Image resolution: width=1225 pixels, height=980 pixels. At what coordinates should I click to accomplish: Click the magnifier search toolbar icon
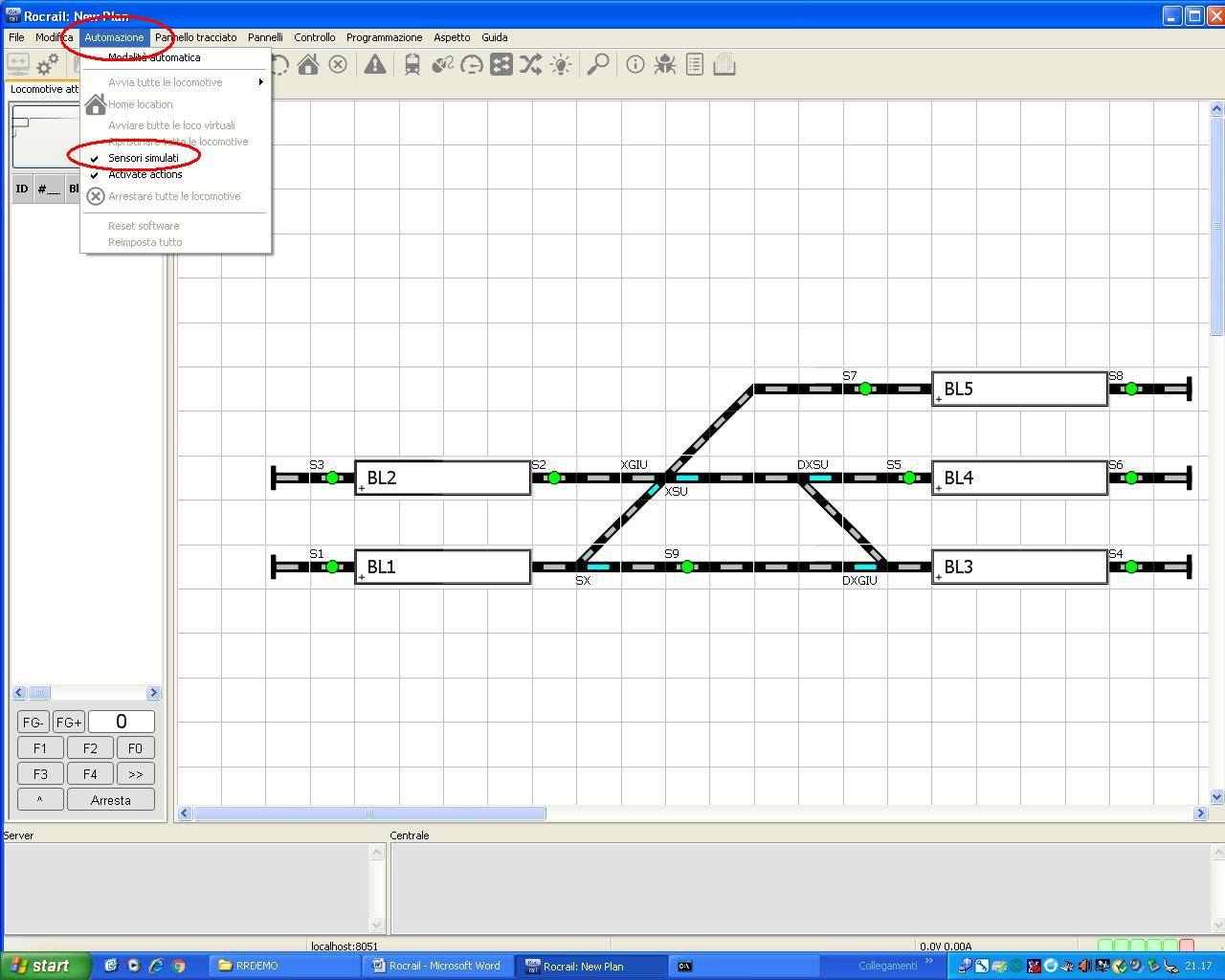point(598,64)
